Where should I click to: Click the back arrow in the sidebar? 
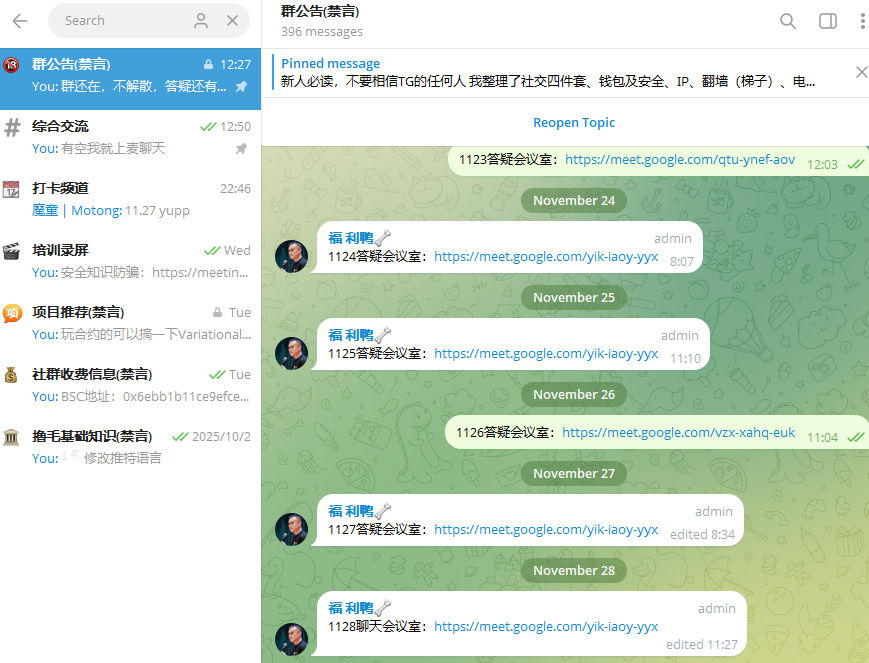(x=20, y=21)
